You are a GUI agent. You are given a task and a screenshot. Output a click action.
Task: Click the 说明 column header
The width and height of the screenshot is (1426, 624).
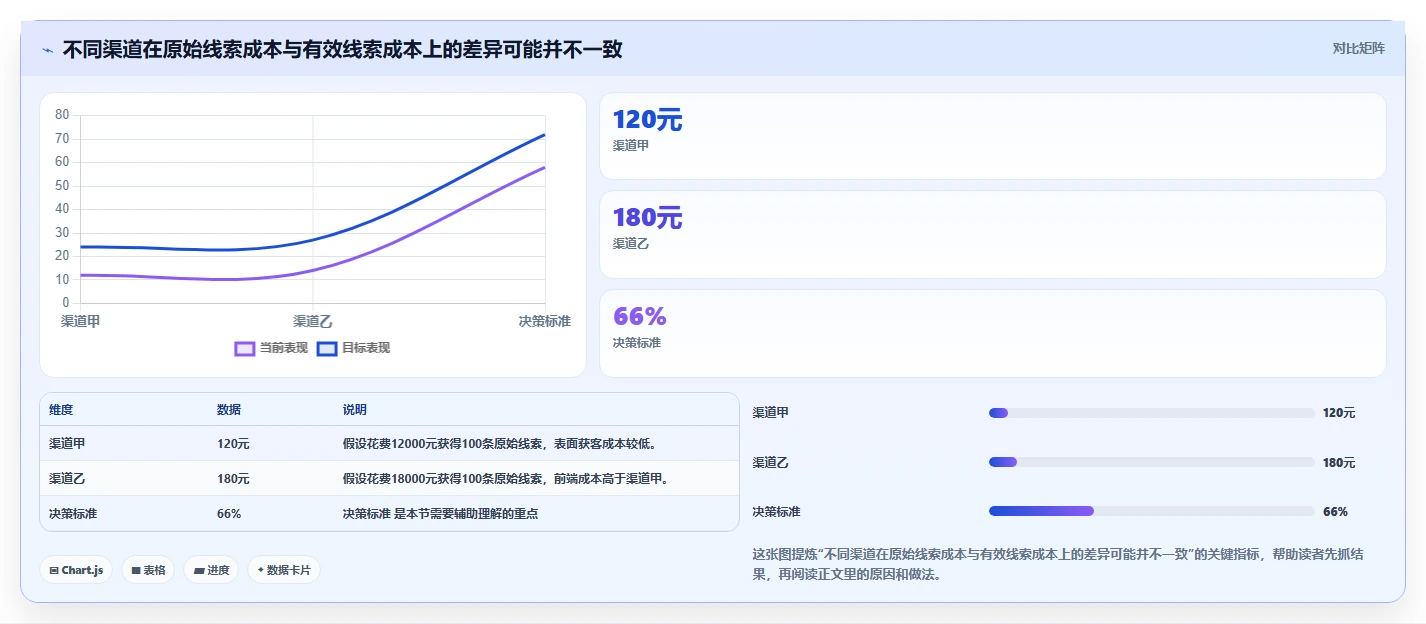(355, 410)
